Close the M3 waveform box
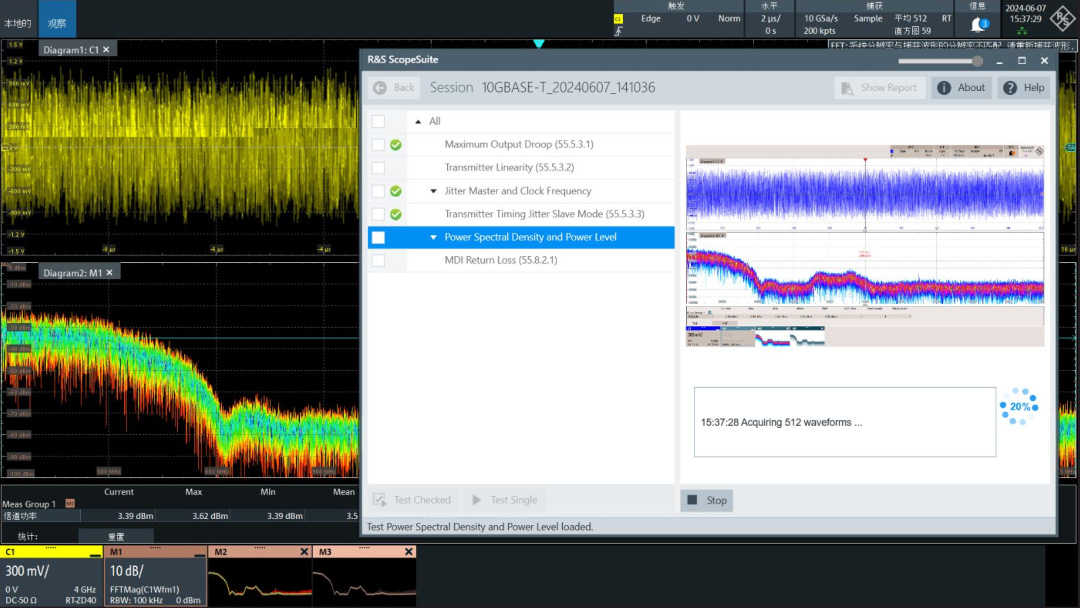Image resolution: width=1080 pixels, height=608 pixels. point(408,552)
